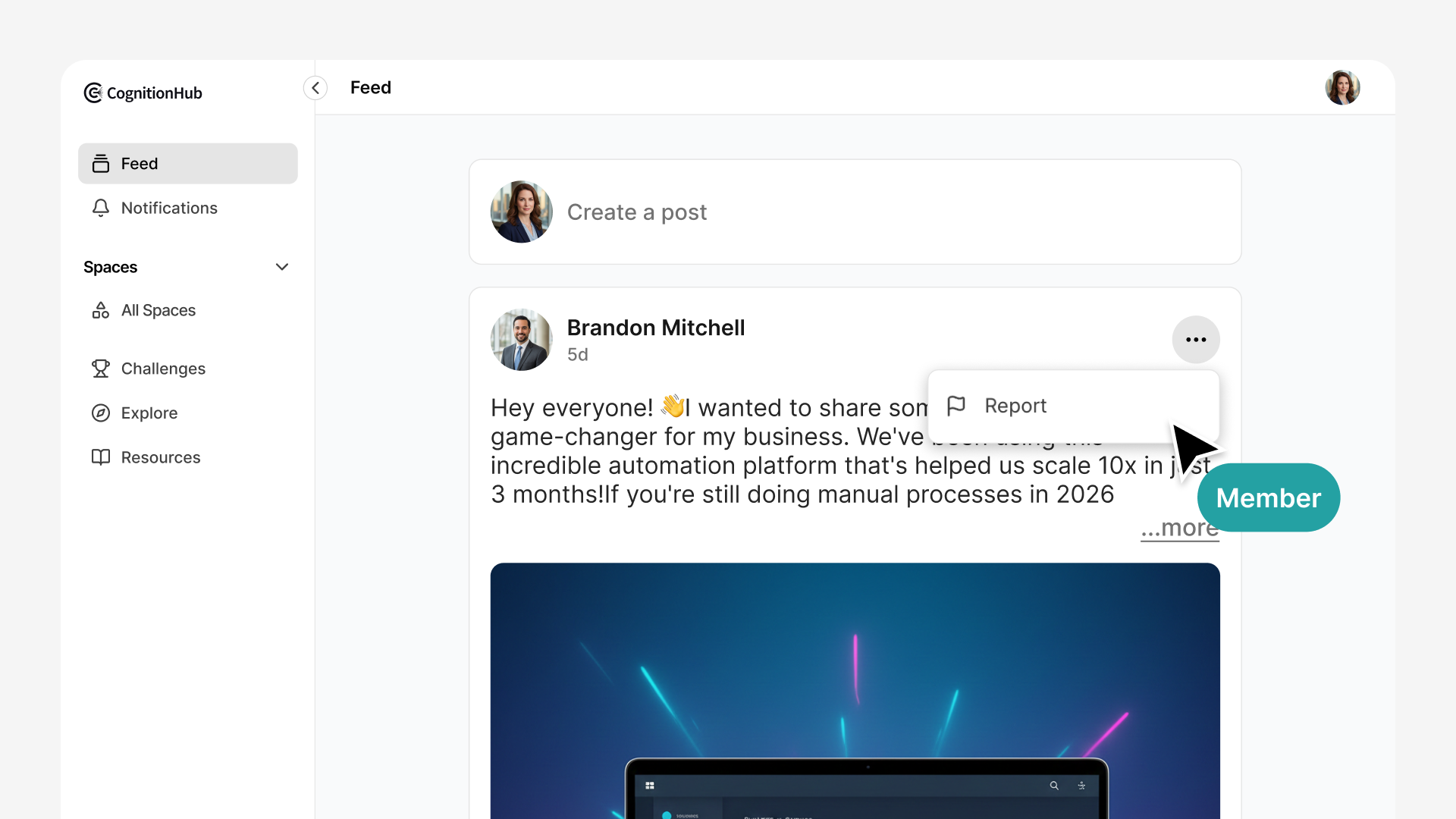This screenshot has width=1456, height=819.
Task: Click the Report flag icon
Action: pyautogui.click(x=956, y=406)
